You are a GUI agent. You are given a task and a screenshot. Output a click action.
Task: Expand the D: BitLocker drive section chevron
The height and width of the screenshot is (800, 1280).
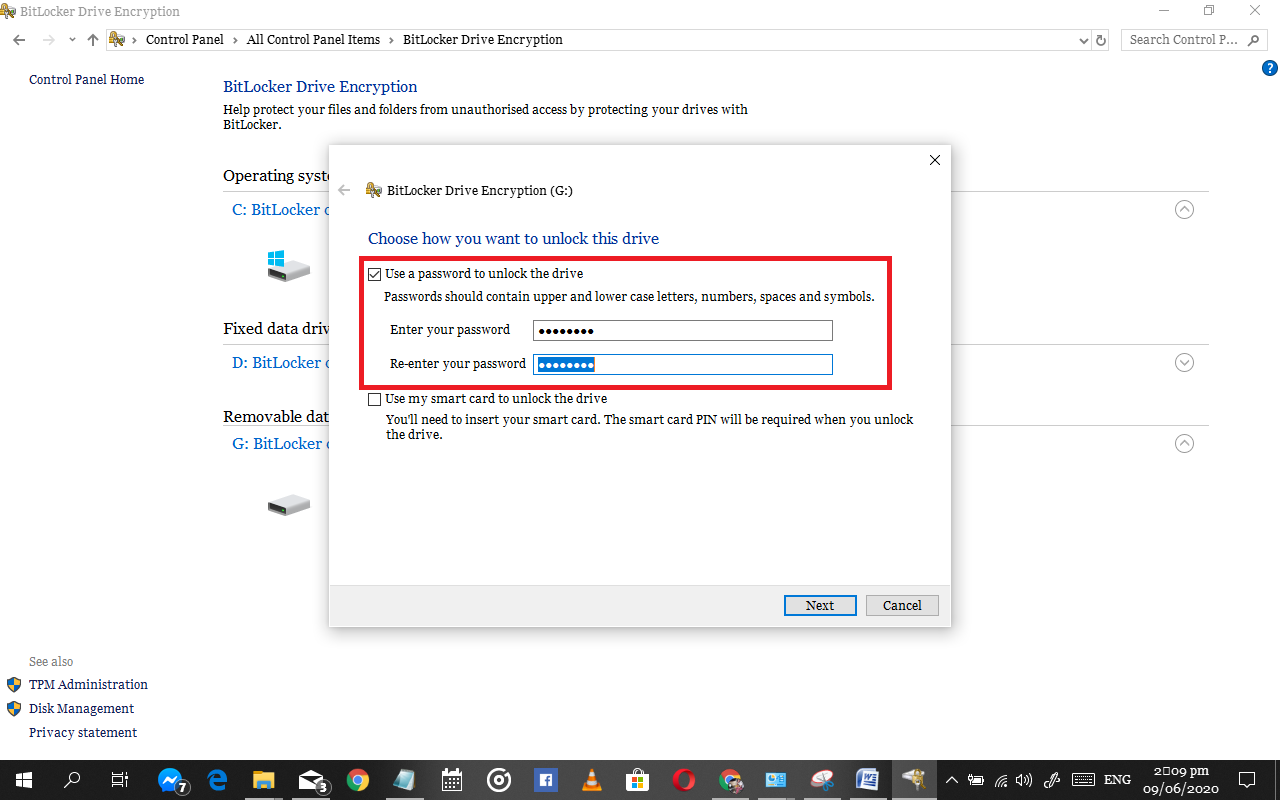coord(1184,363)
